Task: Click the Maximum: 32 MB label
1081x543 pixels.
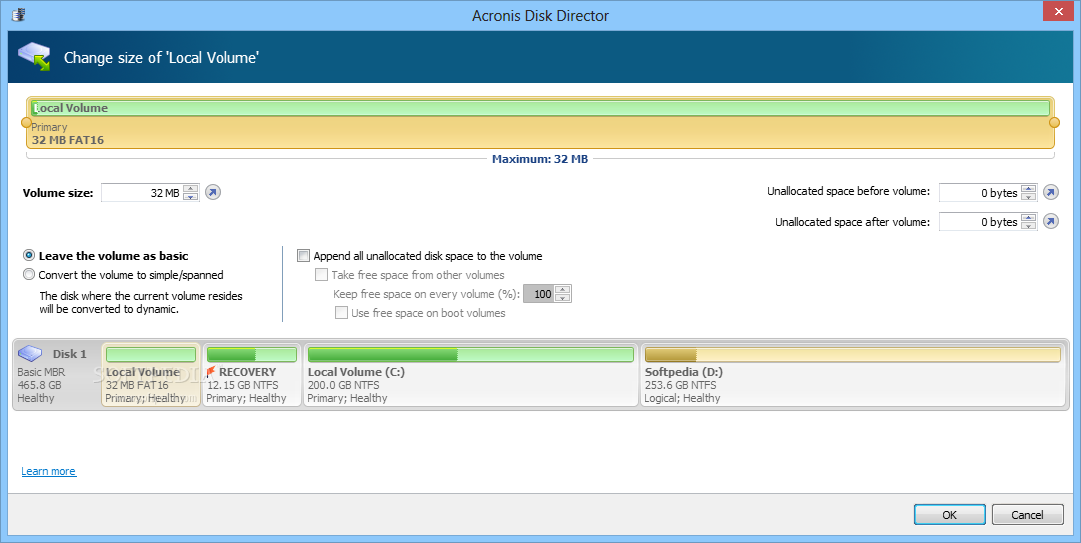Action: click(x=540, y=159)
